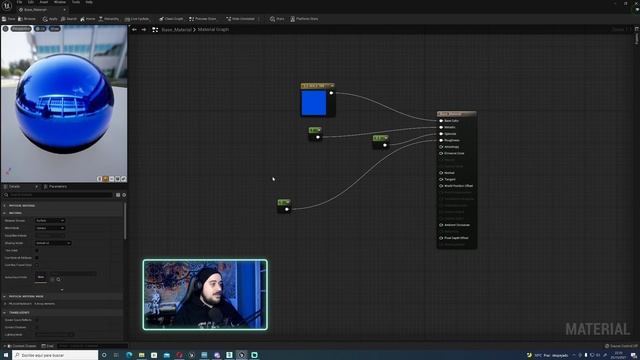Open the Window menu

pyautogui.click(x=60, y=2)
